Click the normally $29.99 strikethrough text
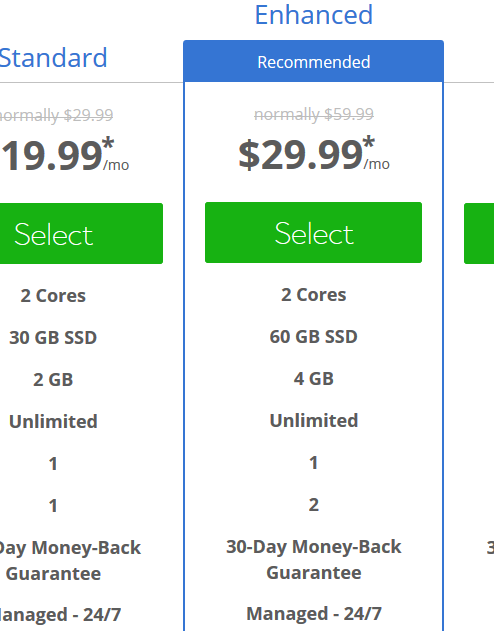 coord(56,115)
